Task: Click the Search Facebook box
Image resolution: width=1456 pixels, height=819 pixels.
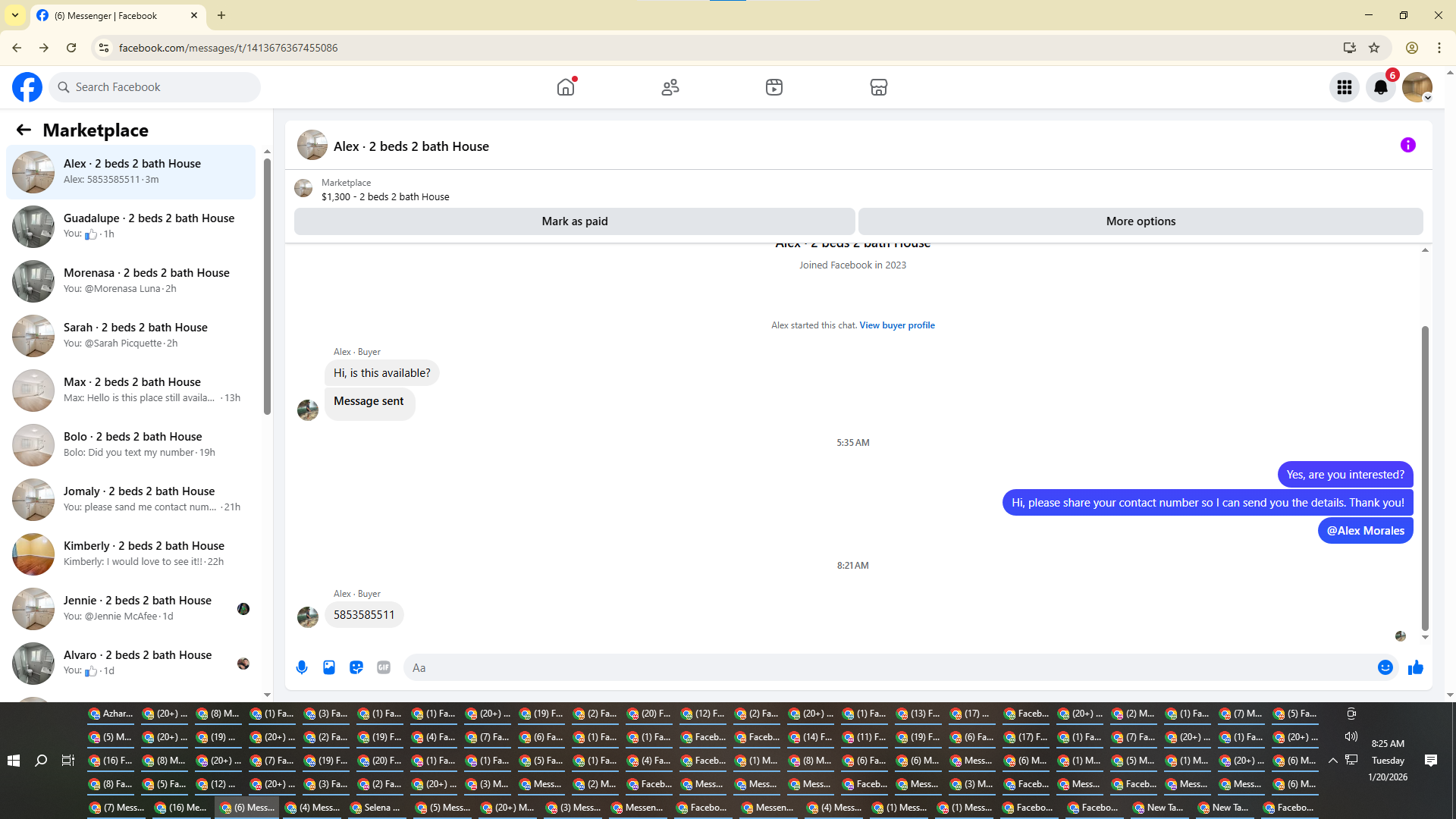Action: click(155, 87)
